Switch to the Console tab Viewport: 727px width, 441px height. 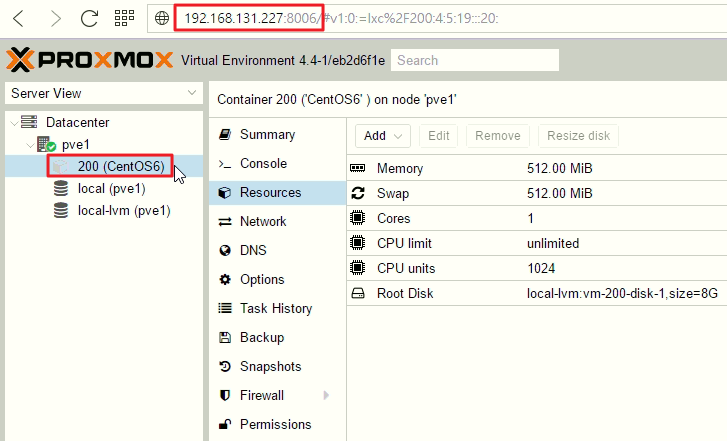[x=277, y=164]
